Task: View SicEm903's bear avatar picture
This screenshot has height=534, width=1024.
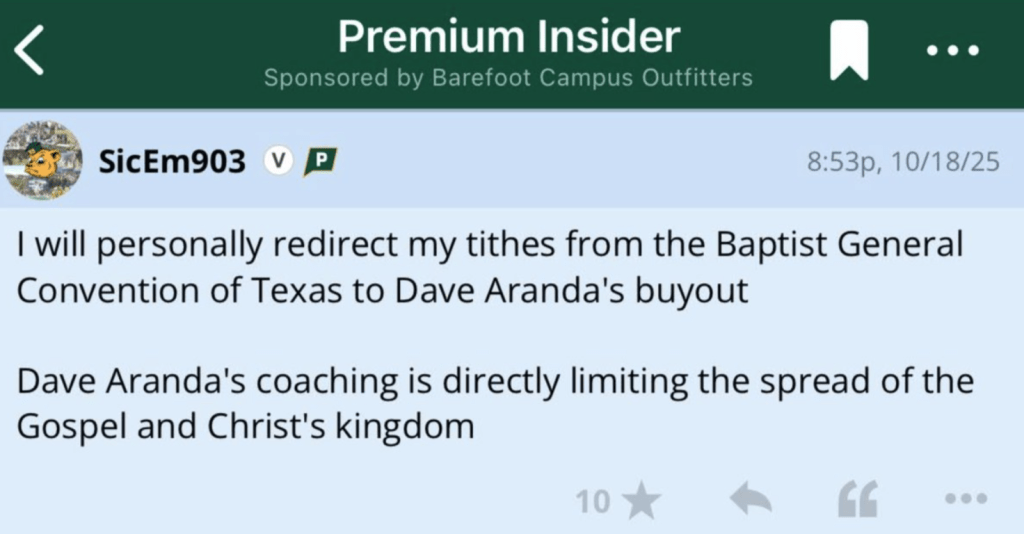Action: tap(42, 160)
